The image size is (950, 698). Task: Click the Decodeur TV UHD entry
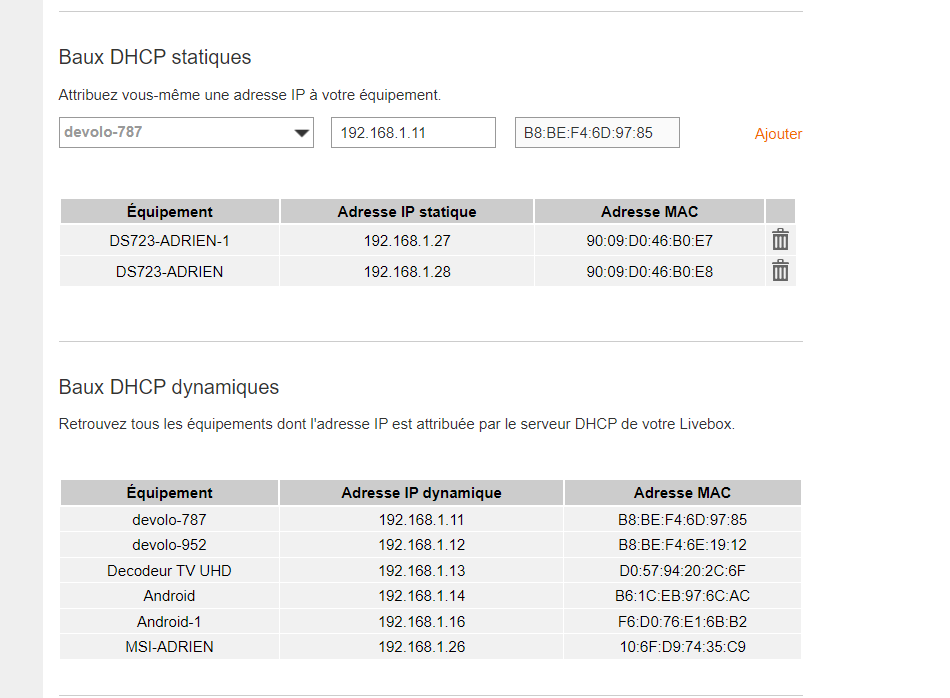[x=170, y=571]
